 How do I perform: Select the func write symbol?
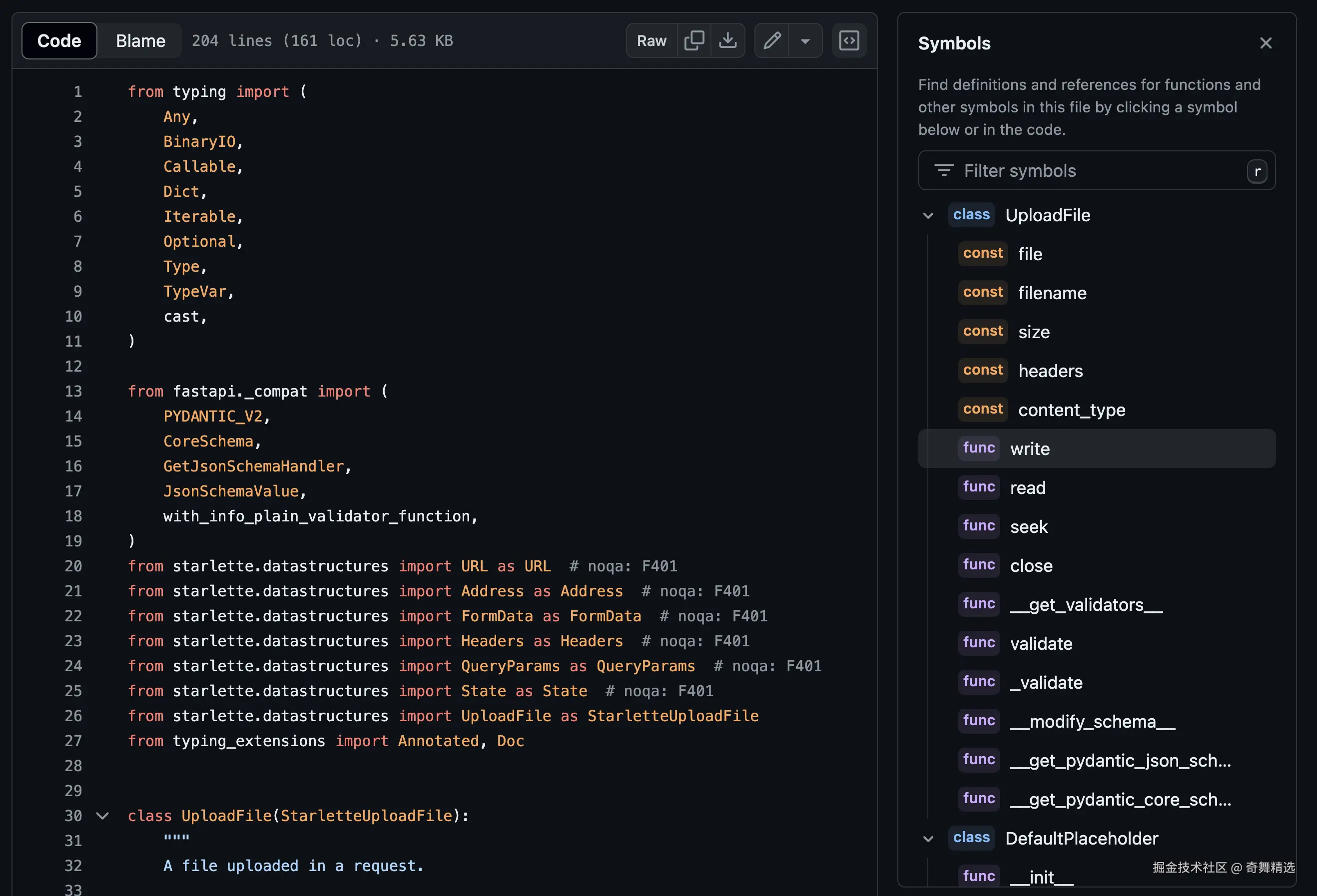pyautogui.click(x=1030, y=448)
